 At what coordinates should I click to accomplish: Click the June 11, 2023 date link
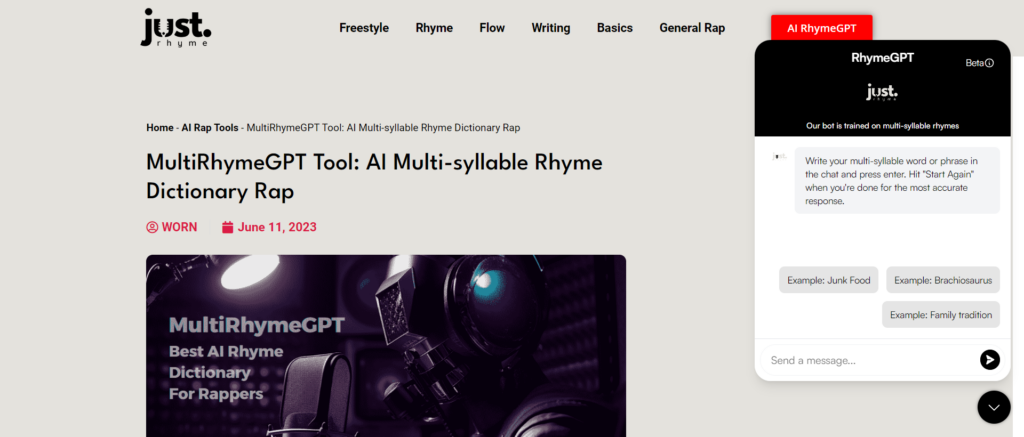tap(277, 227)
